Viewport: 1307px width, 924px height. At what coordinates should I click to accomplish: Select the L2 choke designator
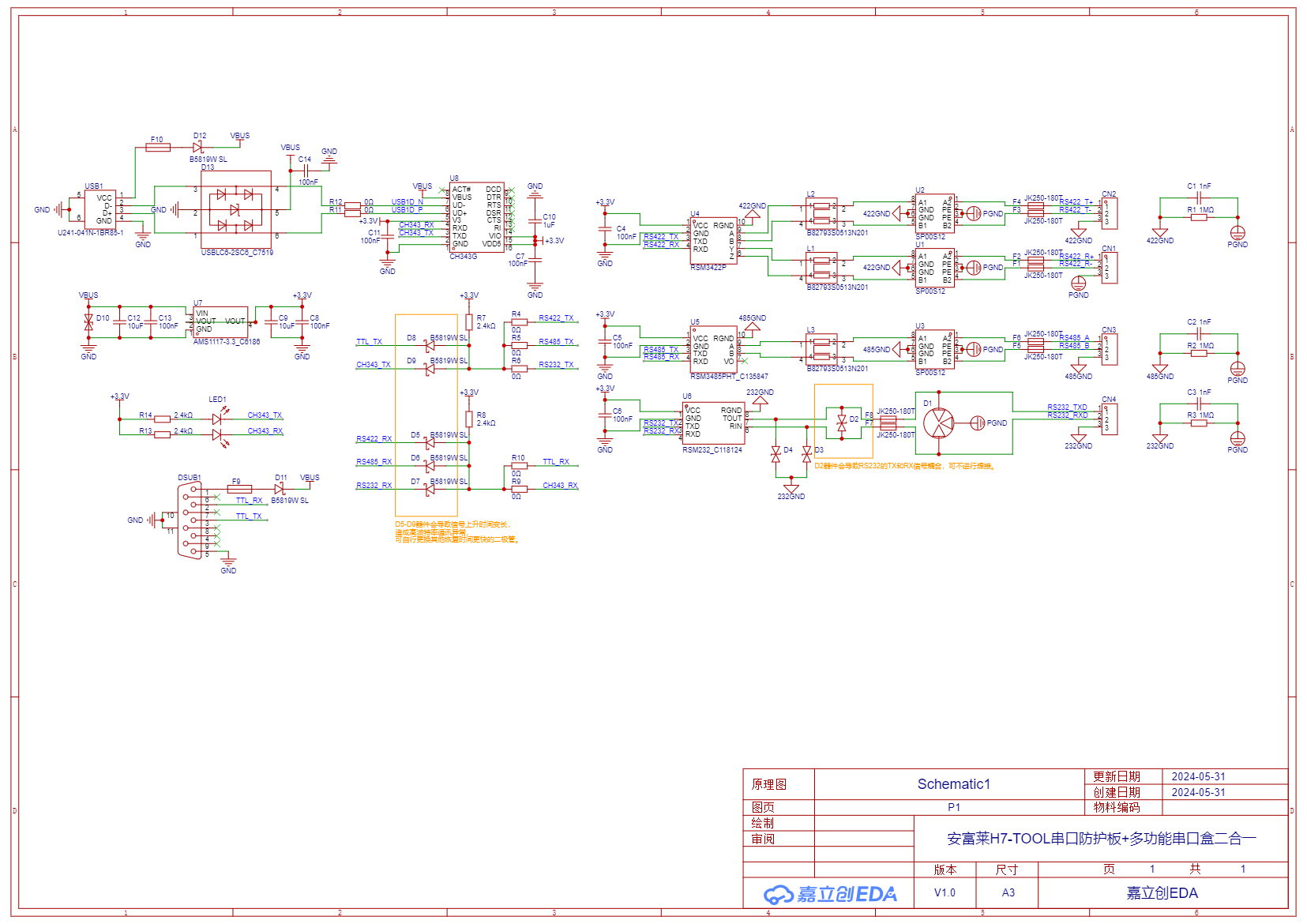(x=810, y=194)
